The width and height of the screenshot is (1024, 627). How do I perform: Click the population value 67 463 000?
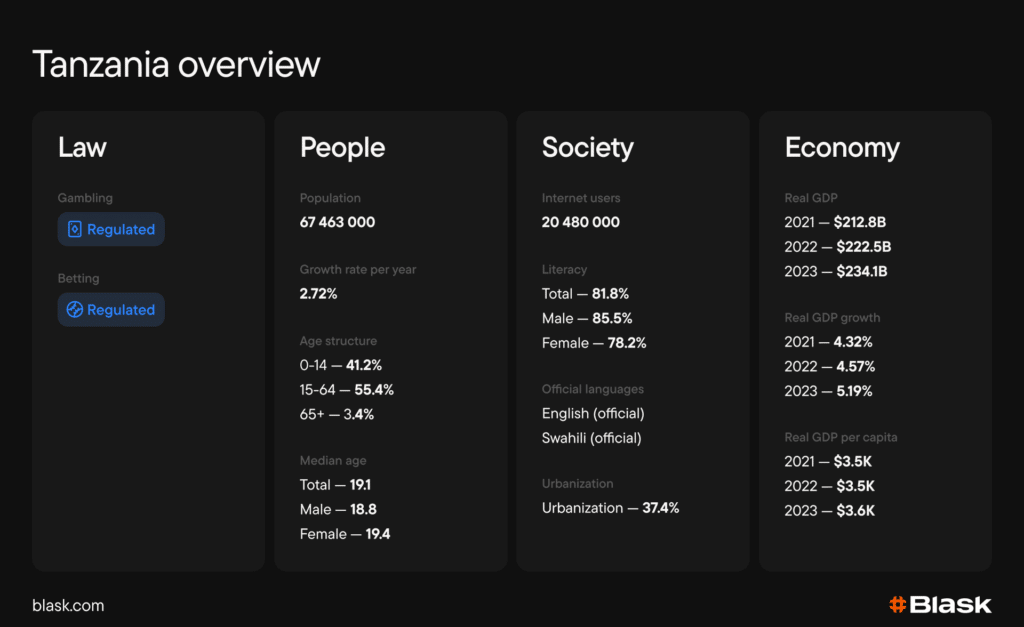(338, 222)
